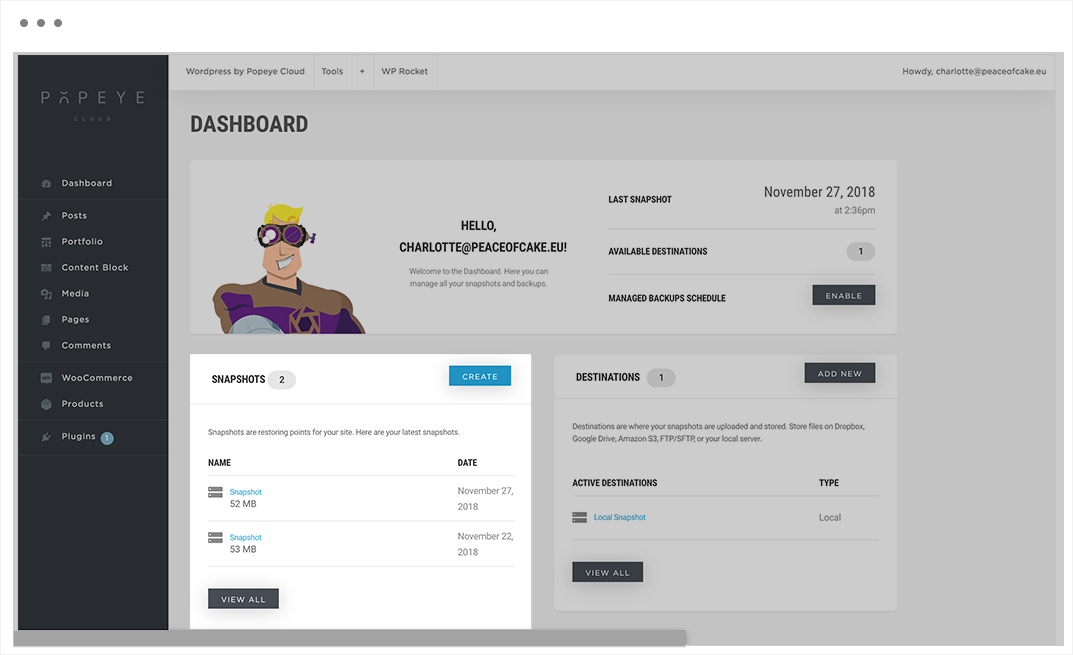This screenshot has height=655, width=1073.
Task: Click the server icon beside 53 MB snapshot
Action: click(x=216, y=538)
